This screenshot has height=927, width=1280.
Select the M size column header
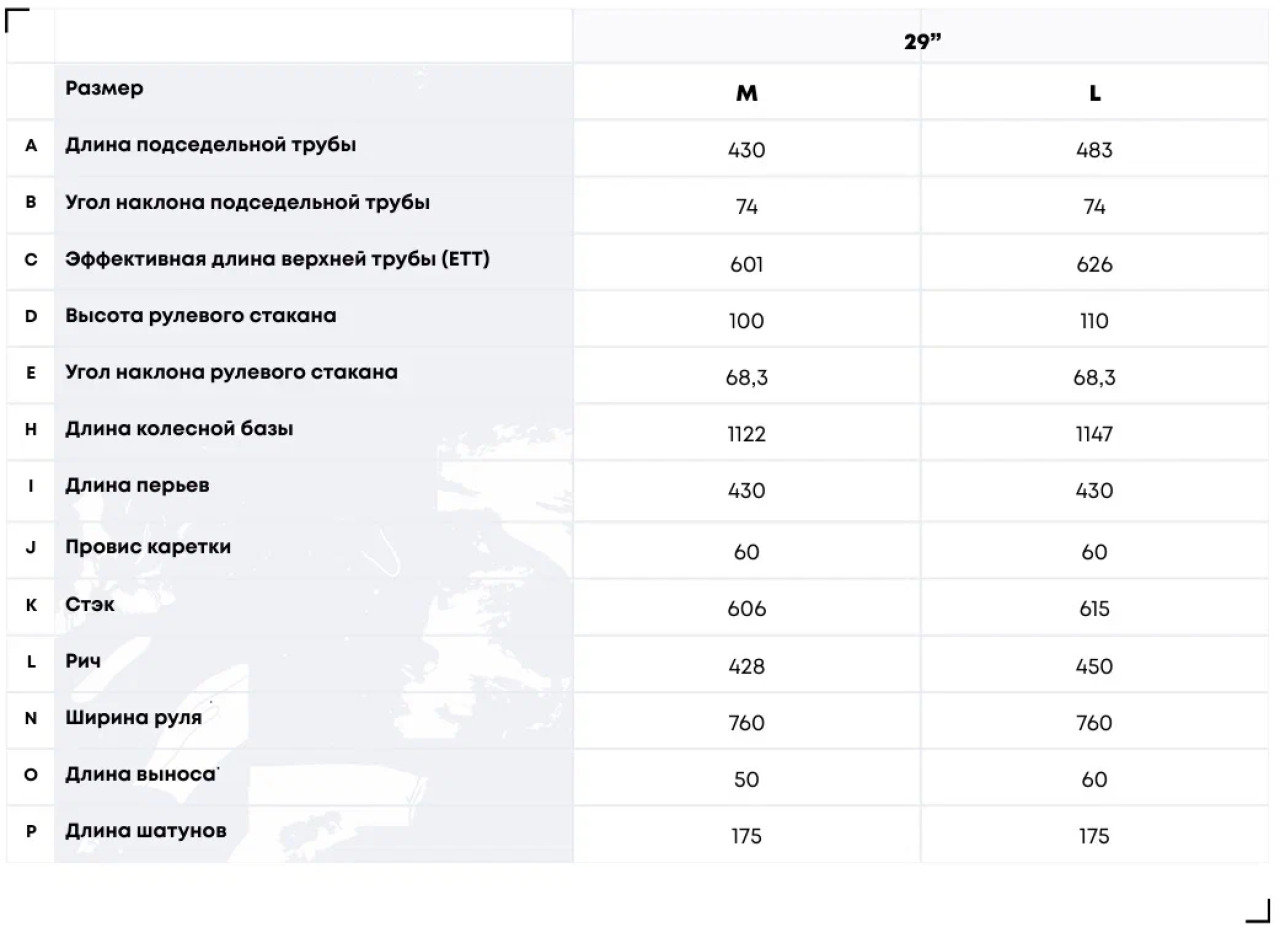(x=747, y=93)
